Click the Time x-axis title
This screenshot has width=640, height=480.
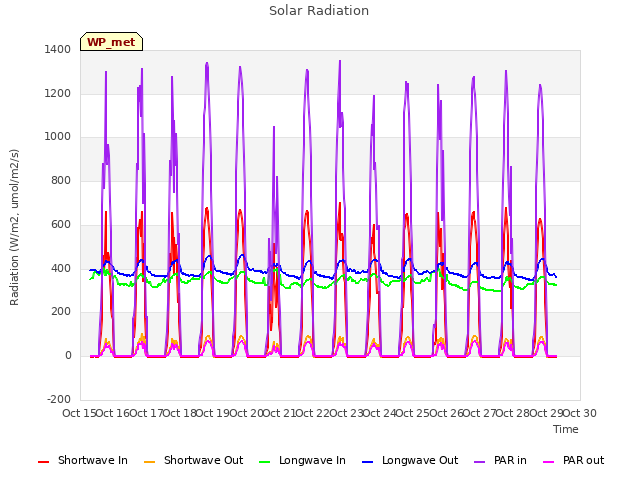tap(566, 429)
